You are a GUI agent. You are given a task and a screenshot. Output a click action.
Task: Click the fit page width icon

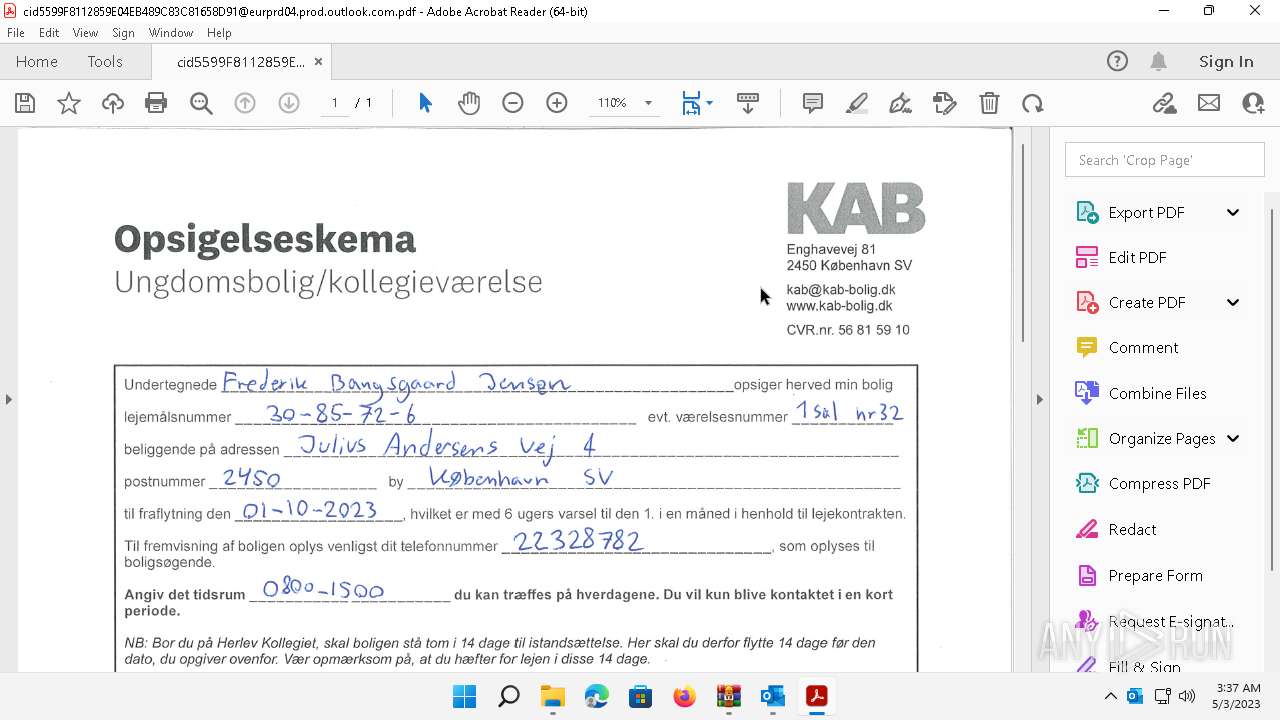coord(691,103)
